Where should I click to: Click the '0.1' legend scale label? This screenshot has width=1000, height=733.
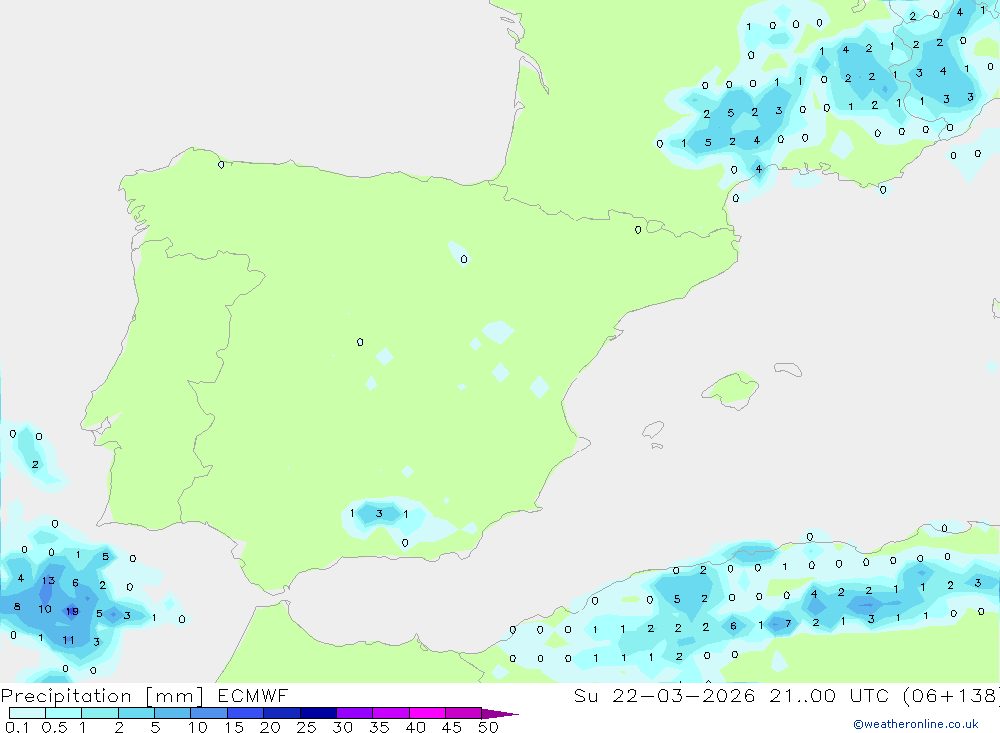point(17,727)
